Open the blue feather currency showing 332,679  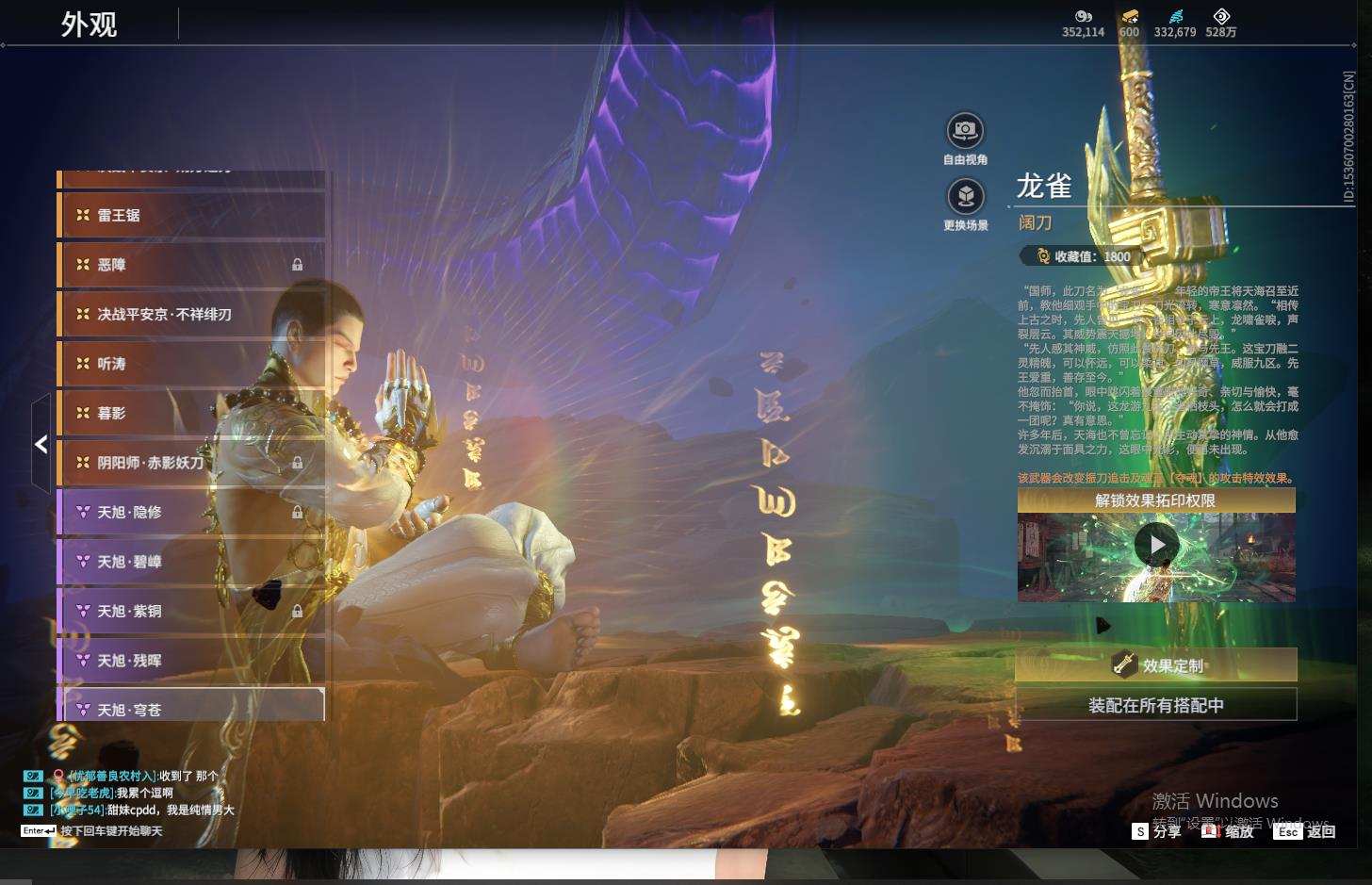[1175, 24]
